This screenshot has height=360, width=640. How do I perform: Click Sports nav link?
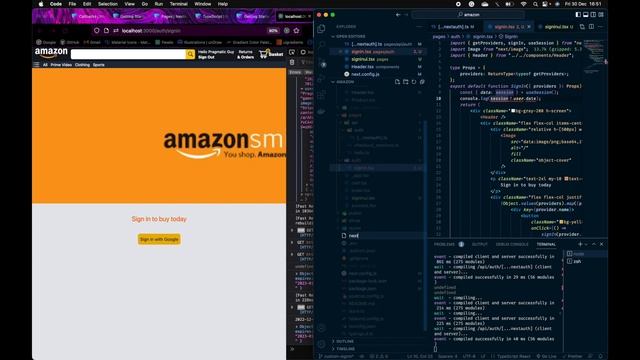point(98,65)
